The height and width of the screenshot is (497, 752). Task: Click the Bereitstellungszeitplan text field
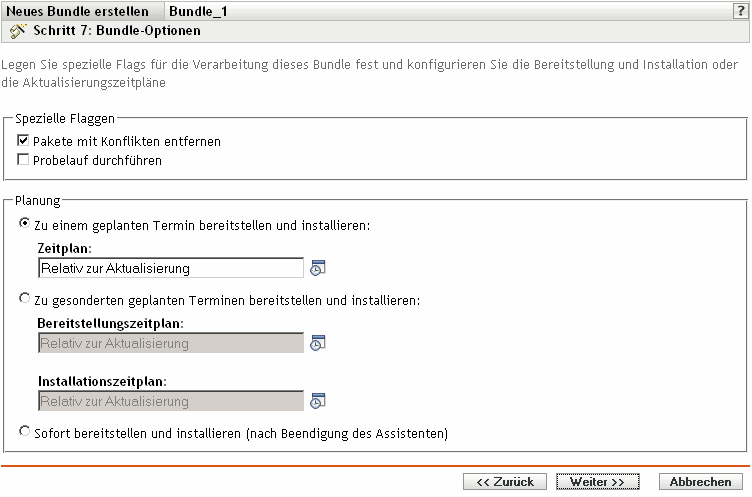170,343
